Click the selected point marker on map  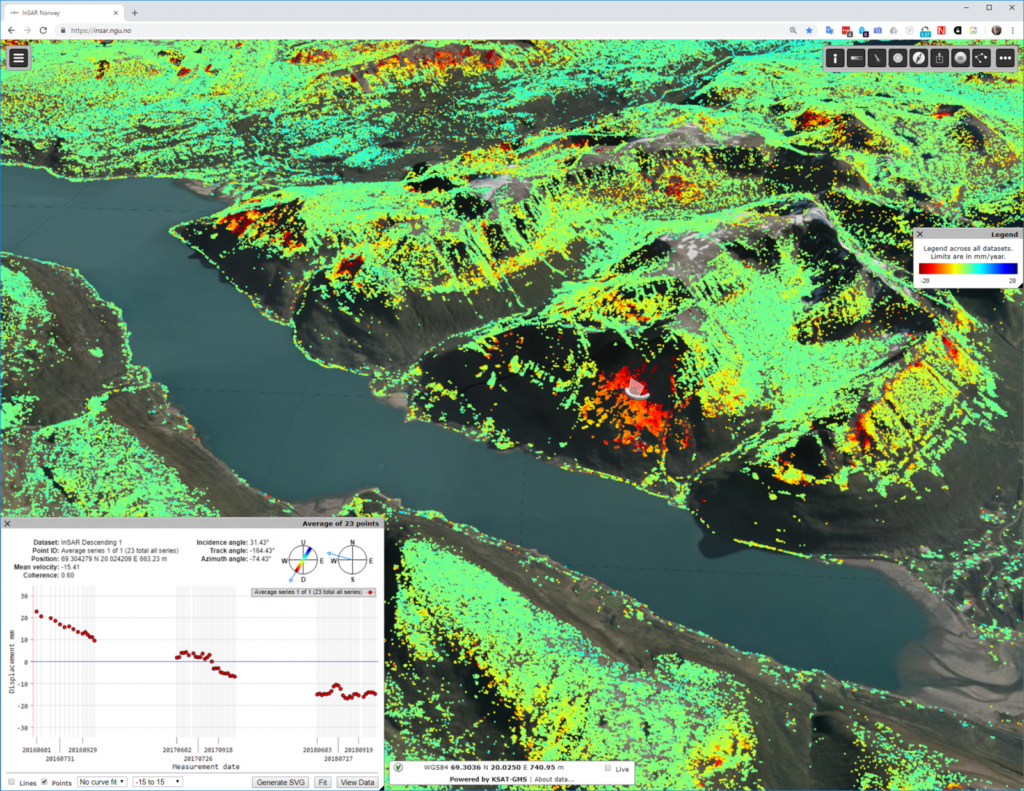click(636, 388)
